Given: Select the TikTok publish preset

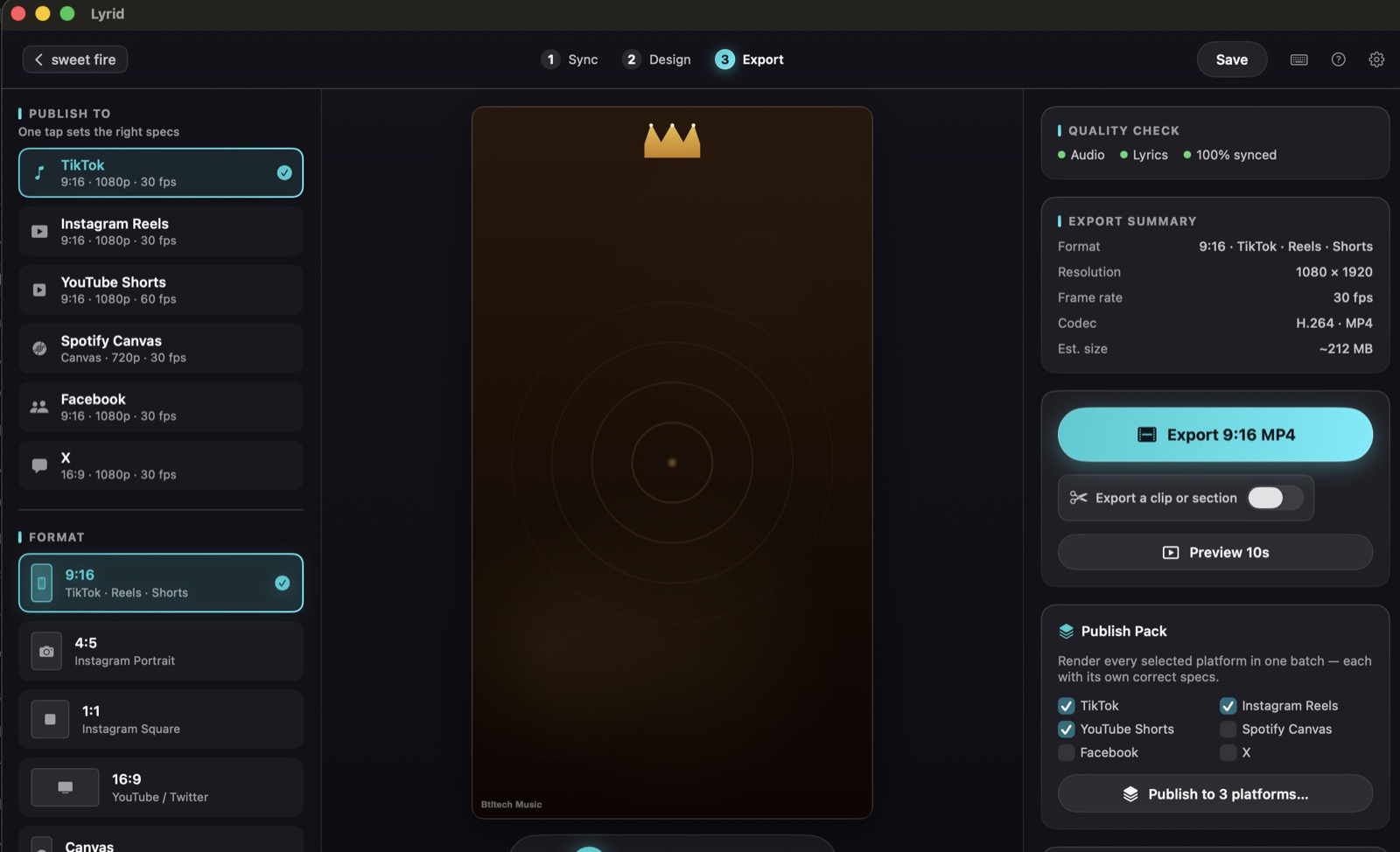Looking at the screenshot, I should pyautogui.click(x=161, y=173).
